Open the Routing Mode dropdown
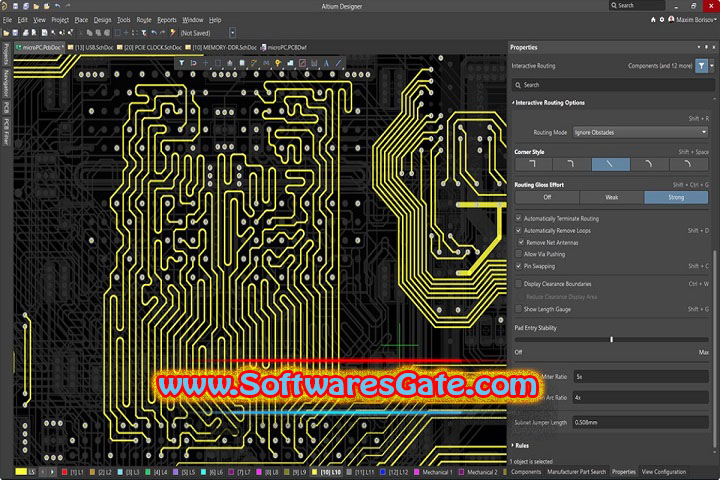Image resolution: width=720 pixels, height=480 pixels. pyautogui.click(x=640, y=132)
